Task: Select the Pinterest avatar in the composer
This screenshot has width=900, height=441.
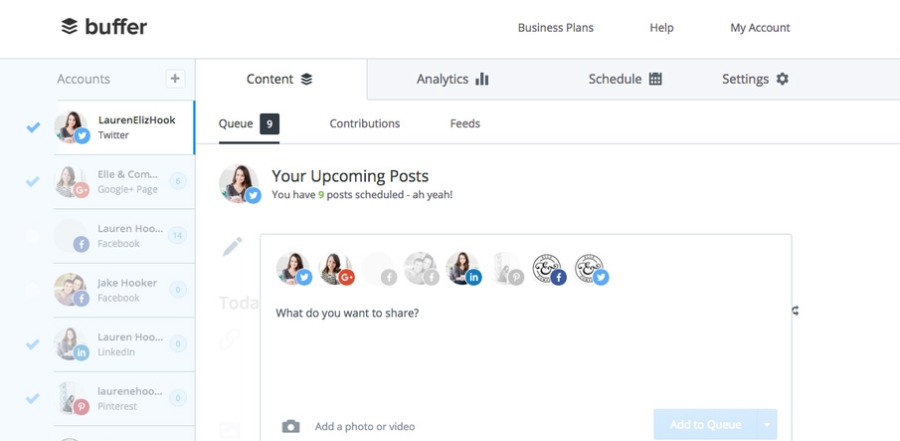Action: (x=507, y=269)
